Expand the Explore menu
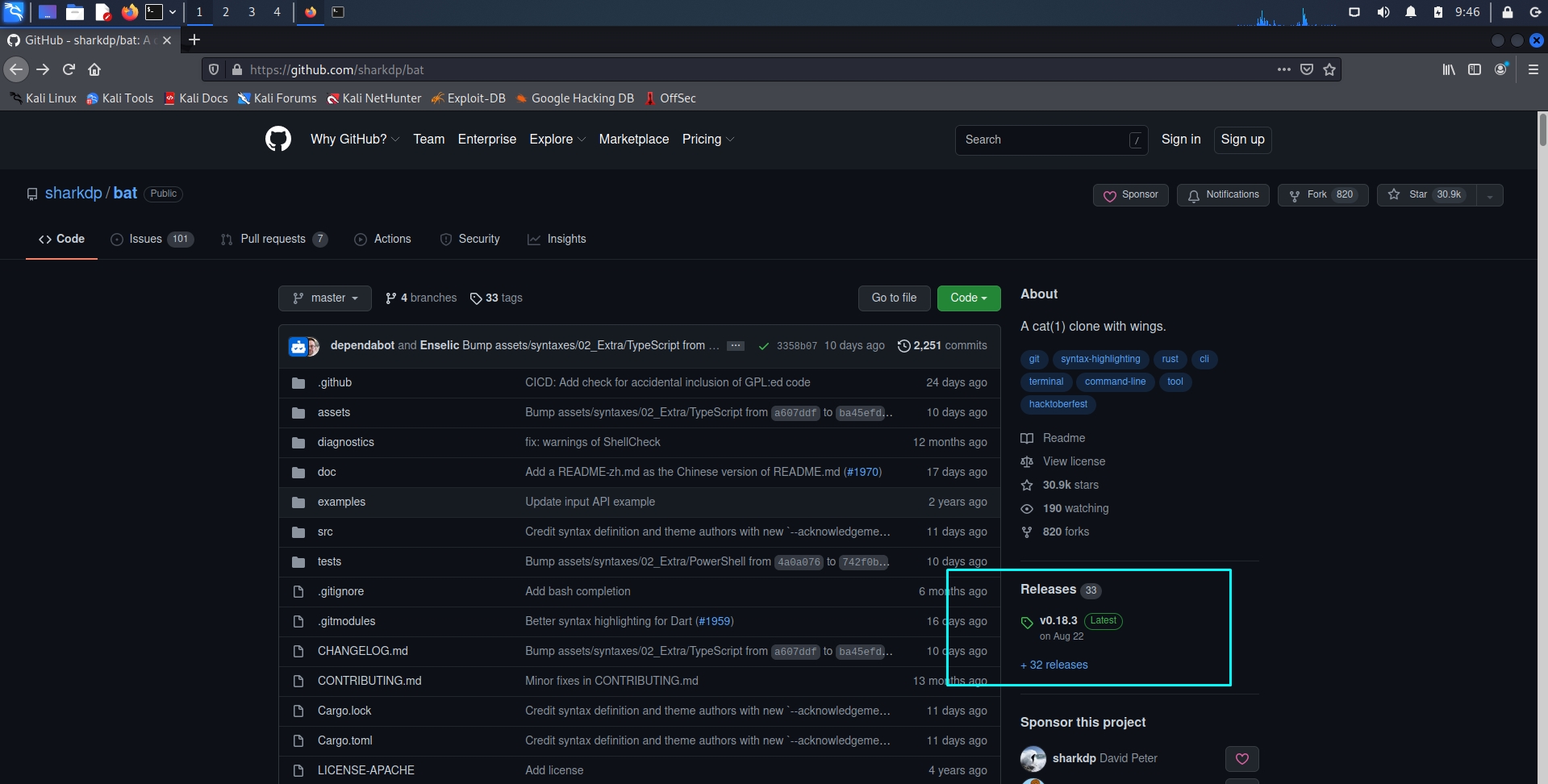The image size is (1548, 784). pyautogui.click(x=557, y=139)
